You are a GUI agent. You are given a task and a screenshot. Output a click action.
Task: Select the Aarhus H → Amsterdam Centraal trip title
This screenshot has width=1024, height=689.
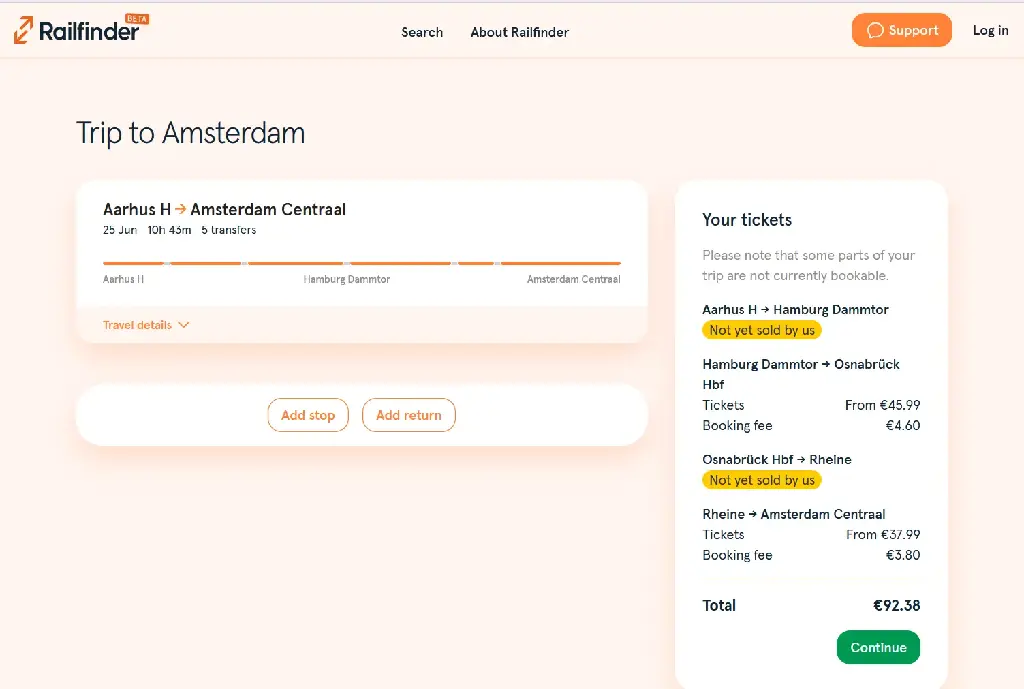225,209
